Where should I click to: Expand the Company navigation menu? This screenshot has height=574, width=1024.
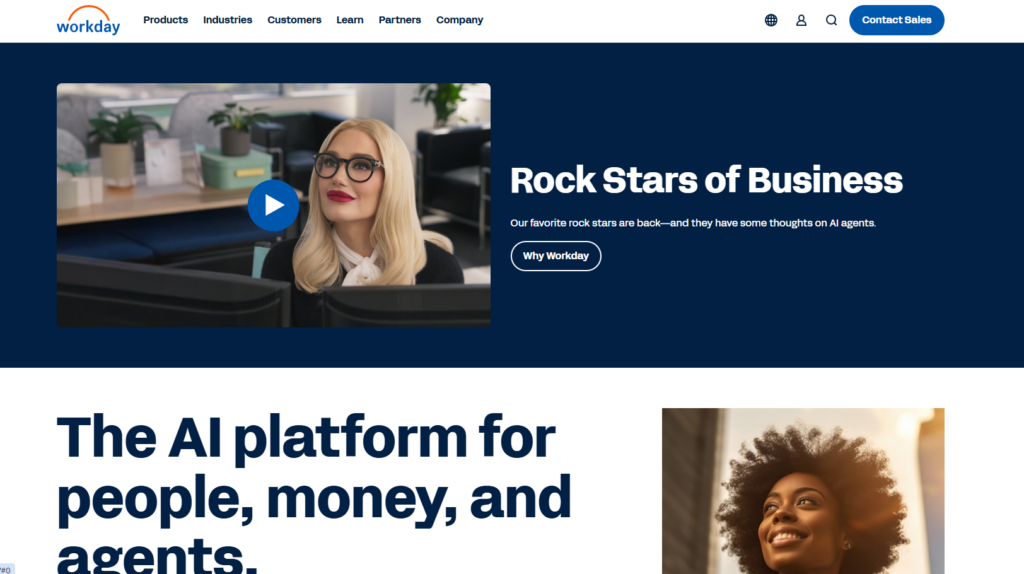(x=459, y=20)
